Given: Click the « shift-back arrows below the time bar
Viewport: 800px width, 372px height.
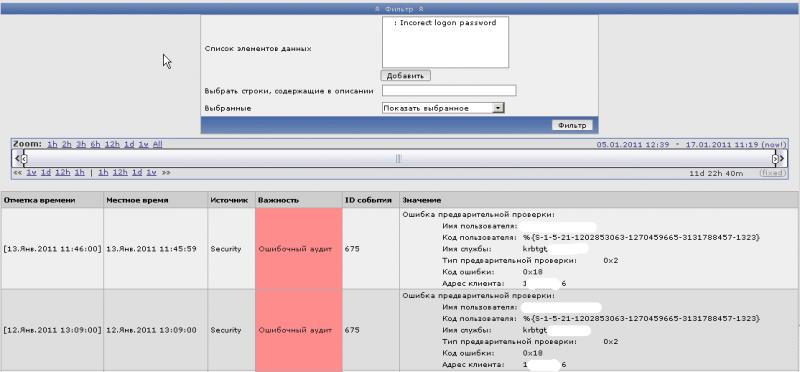Looking at the screenshot, I should coord(17,172).
